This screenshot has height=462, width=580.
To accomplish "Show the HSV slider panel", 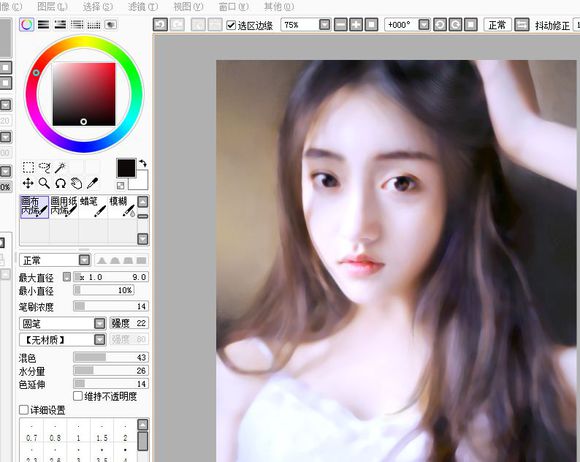I will (60, 25).
